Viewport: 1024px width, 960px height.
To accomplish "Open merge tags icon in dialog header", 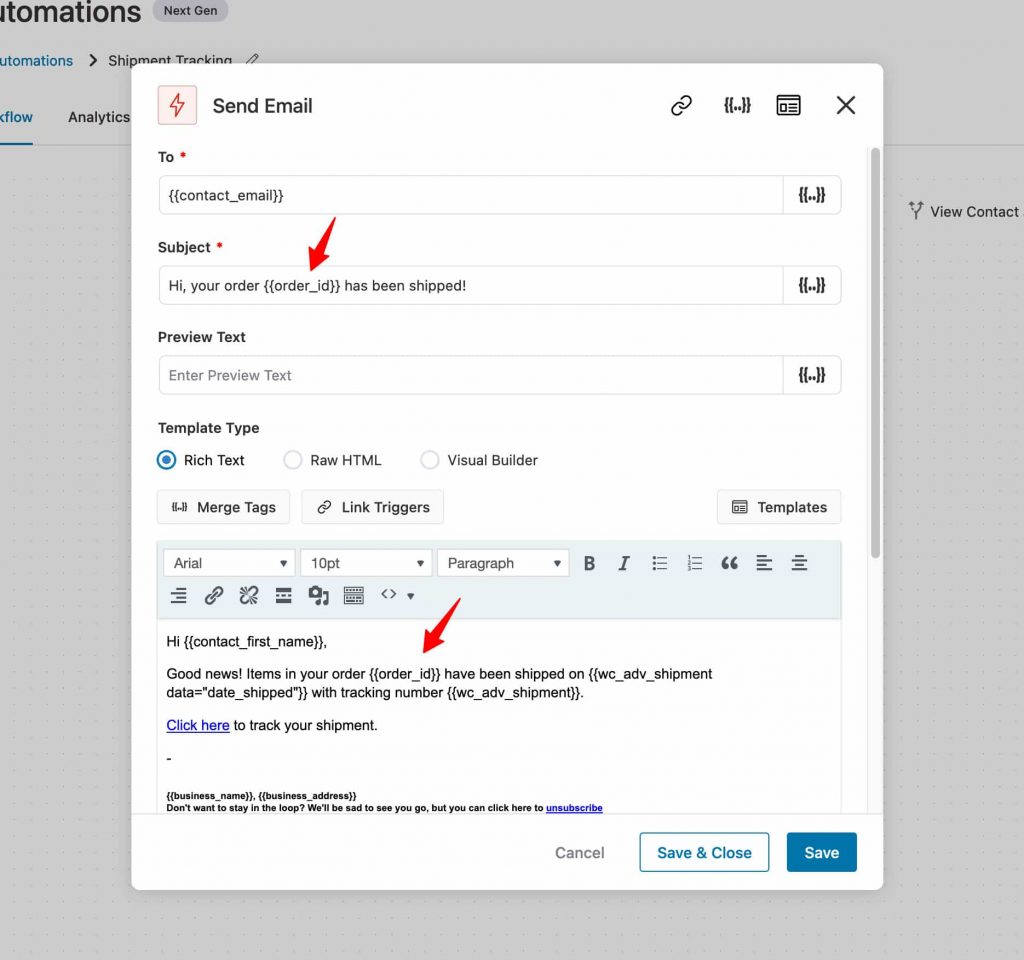I will pyautogui.click(x=737, y=105).
